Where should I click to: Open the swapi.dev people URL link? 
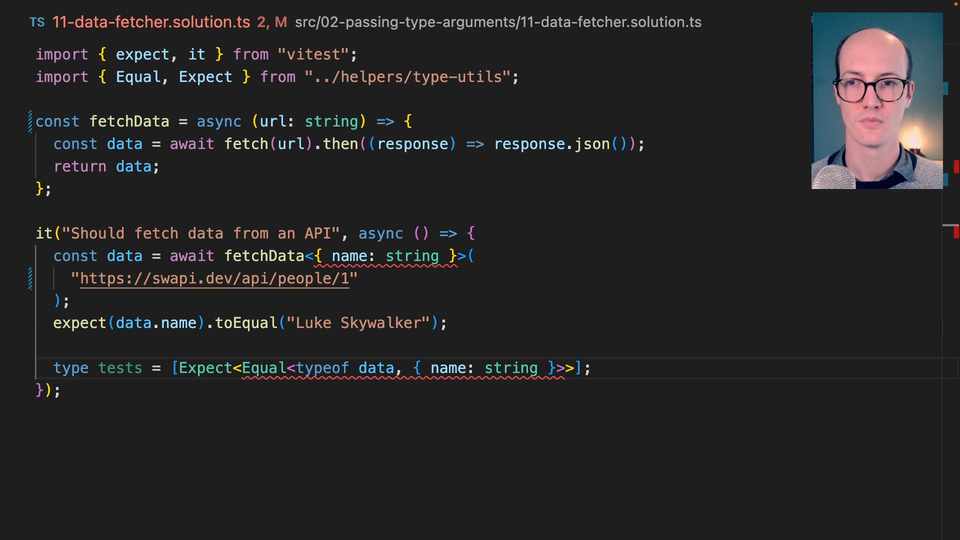point(218,278)
